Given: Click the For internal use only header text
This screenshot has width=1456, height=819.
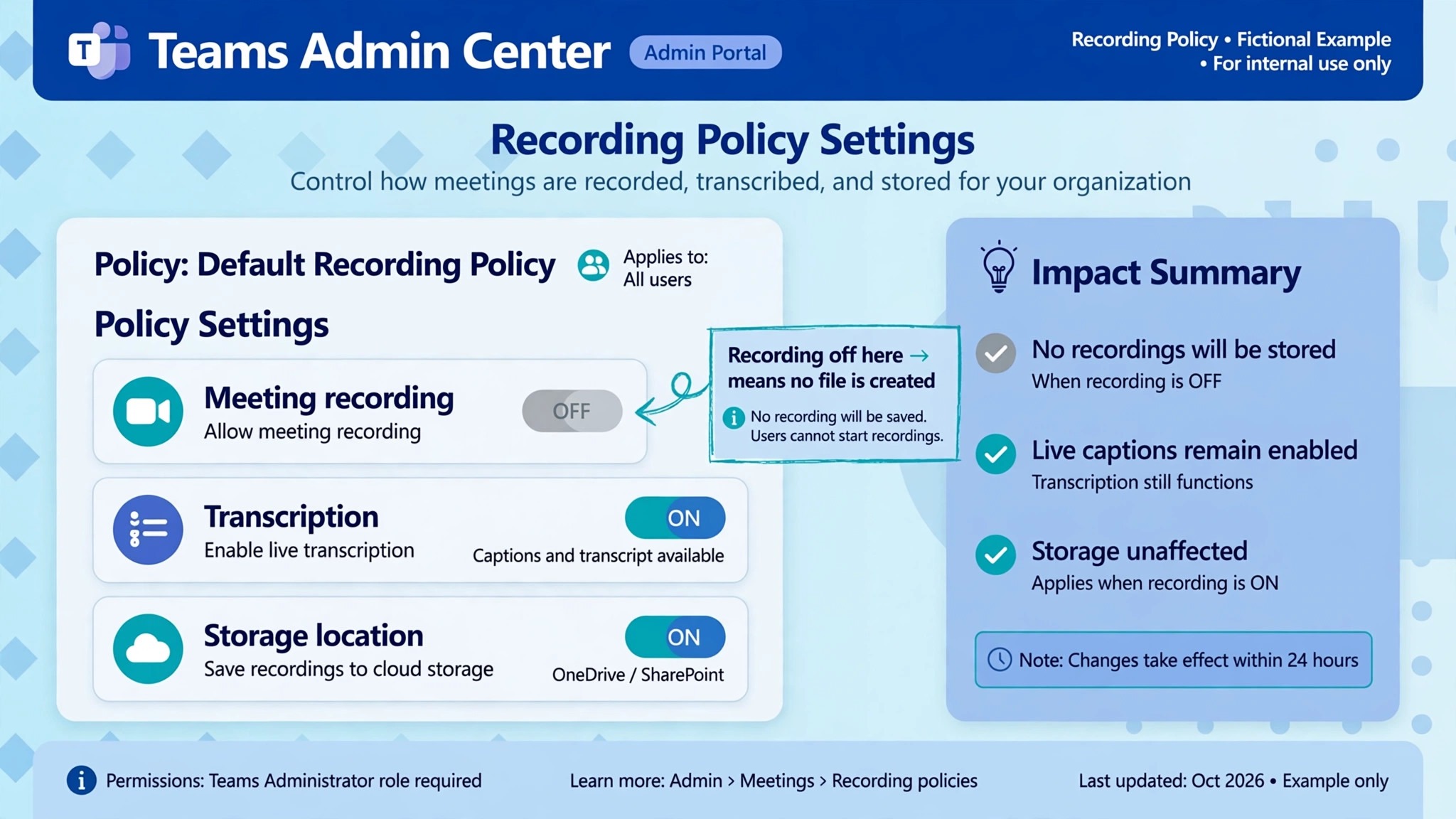Looking at the screenshot, I should (x=1301, y=64).
